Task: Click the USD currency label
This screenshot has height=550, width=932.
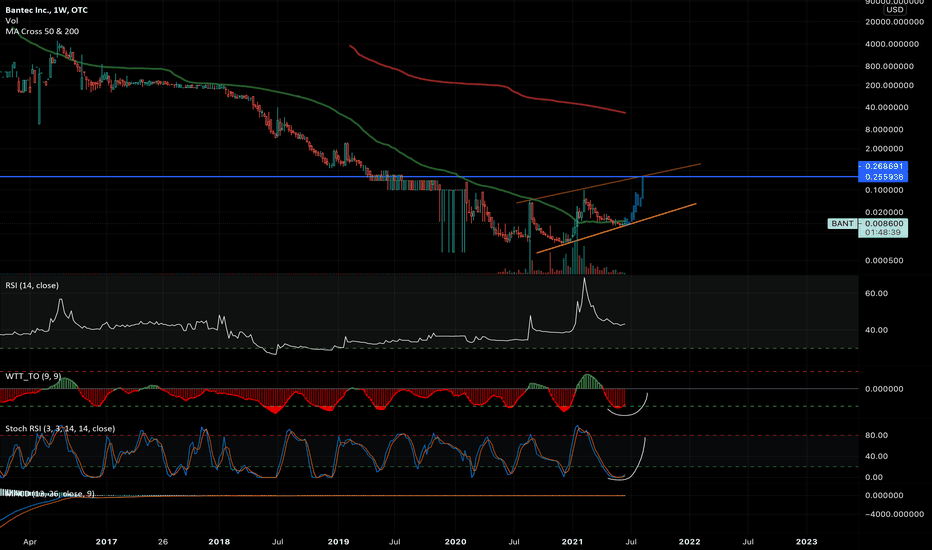Action: [895, 10]
